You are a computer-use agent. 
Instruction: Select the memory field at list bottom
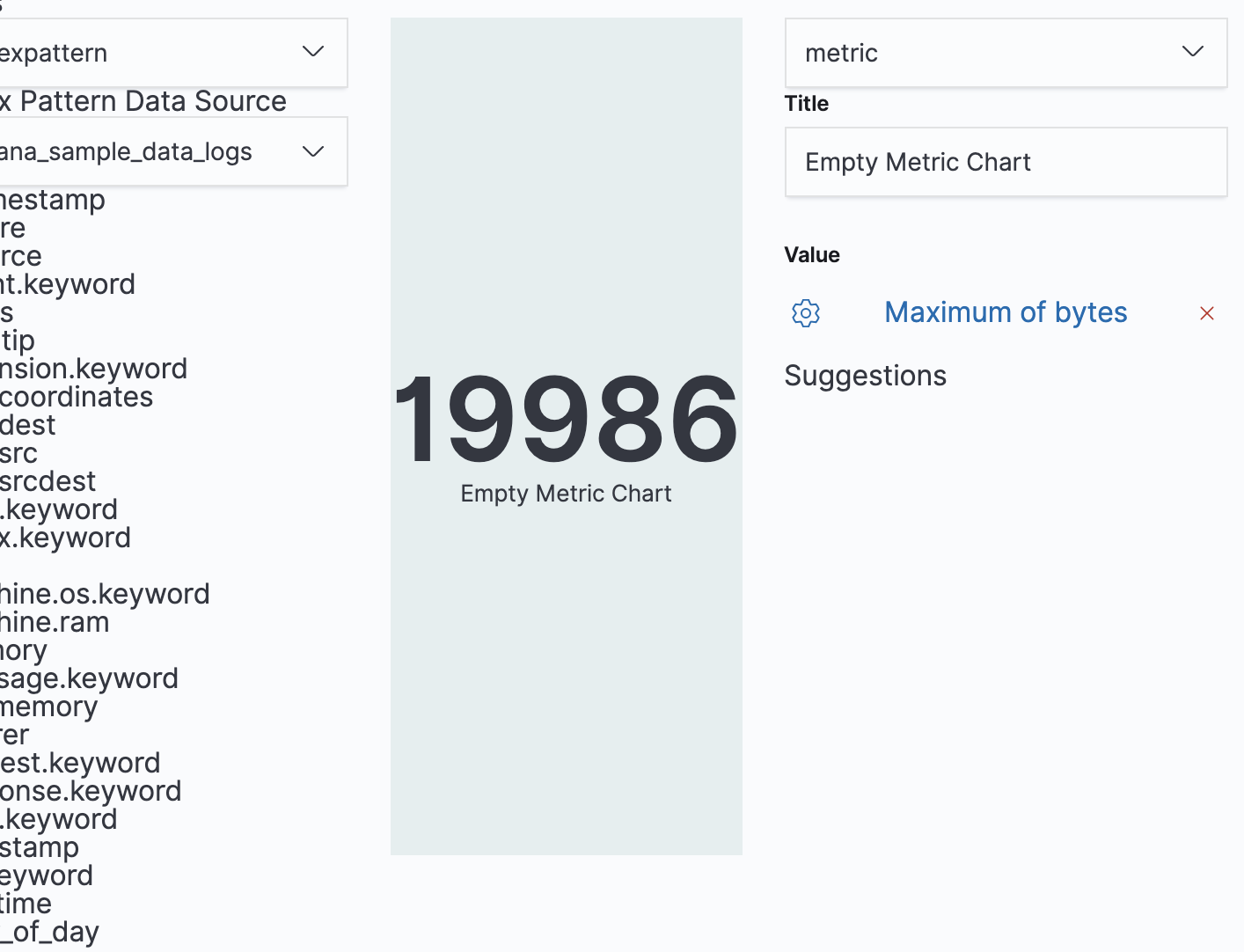(49, 707)
